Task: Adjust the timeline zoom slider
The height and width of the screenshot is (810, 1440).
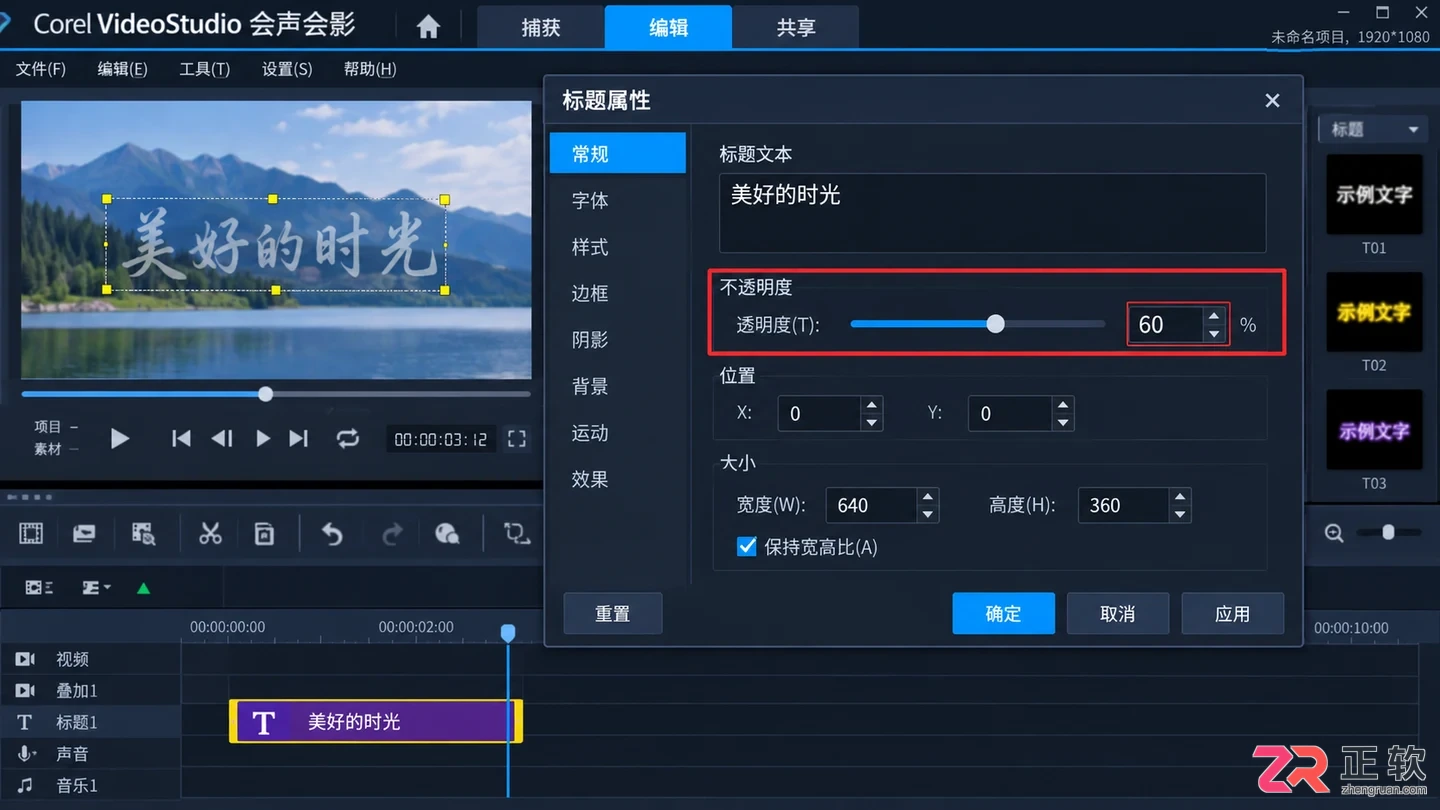Action: [1388, 532]
